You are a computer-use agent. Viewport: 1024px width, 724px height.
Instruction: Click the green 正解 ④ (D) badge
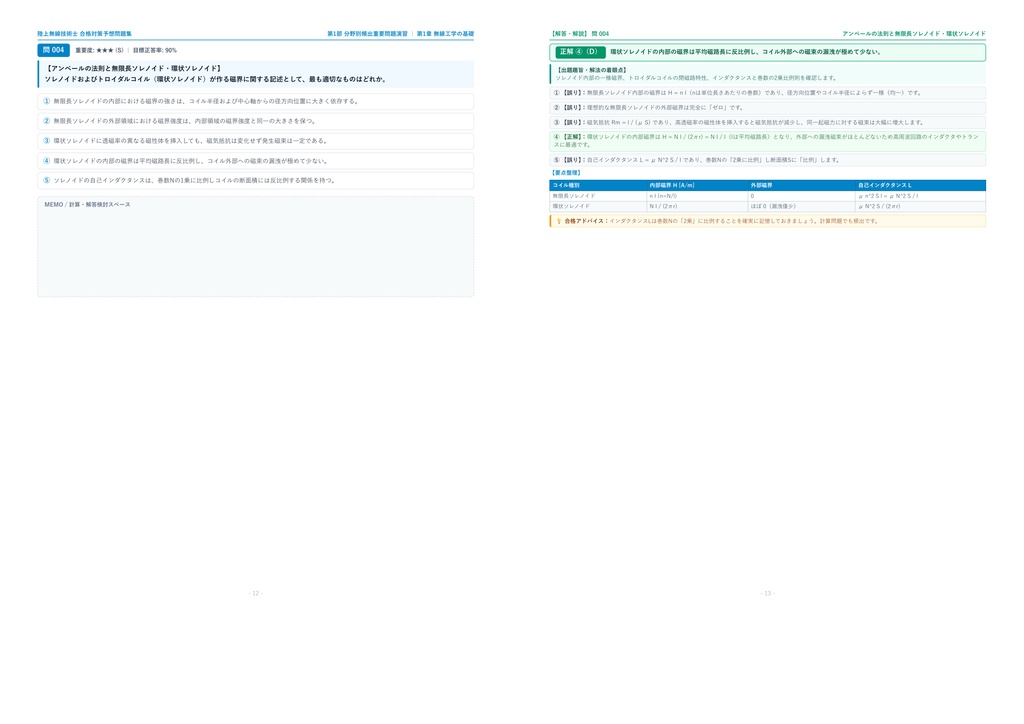(x=580, y=52)
